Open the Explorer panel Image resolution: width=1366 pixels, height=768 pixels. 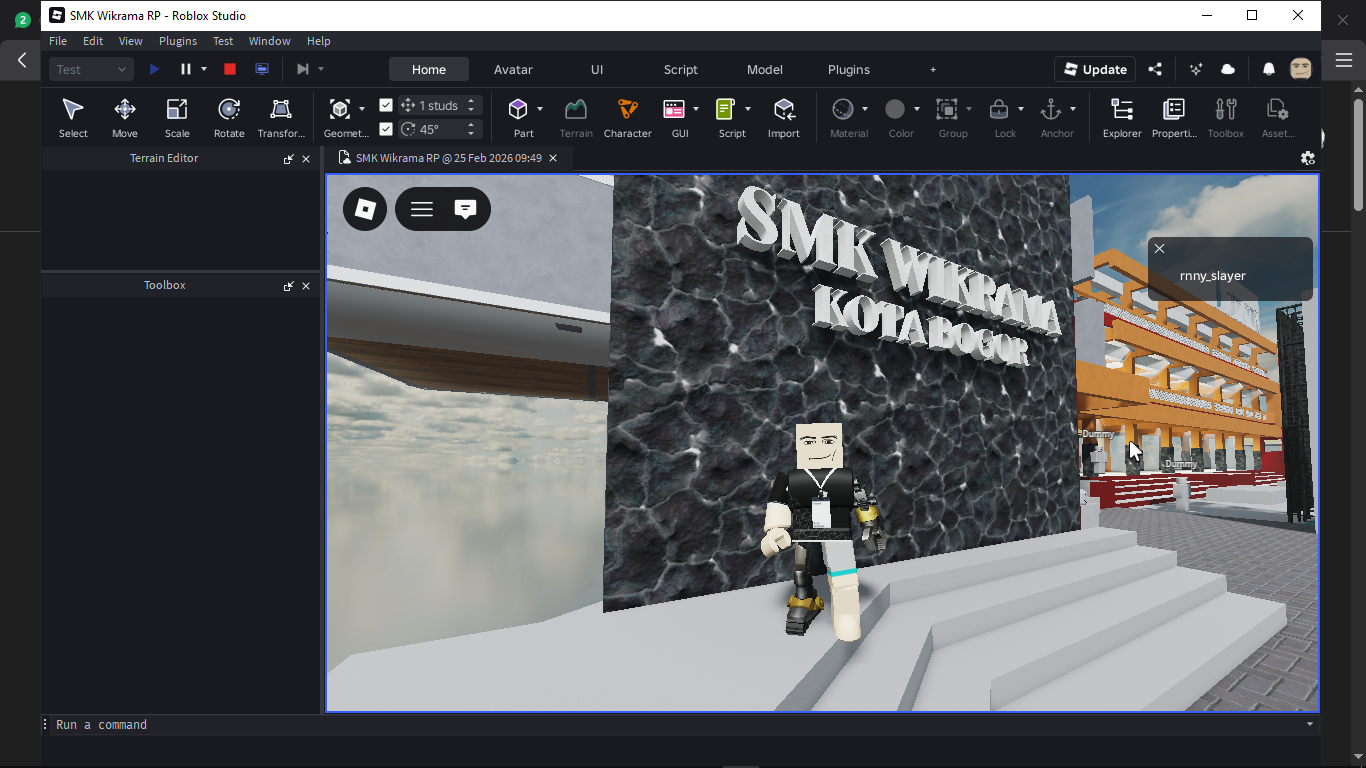pyautogui.click(x=1121, y=117)
